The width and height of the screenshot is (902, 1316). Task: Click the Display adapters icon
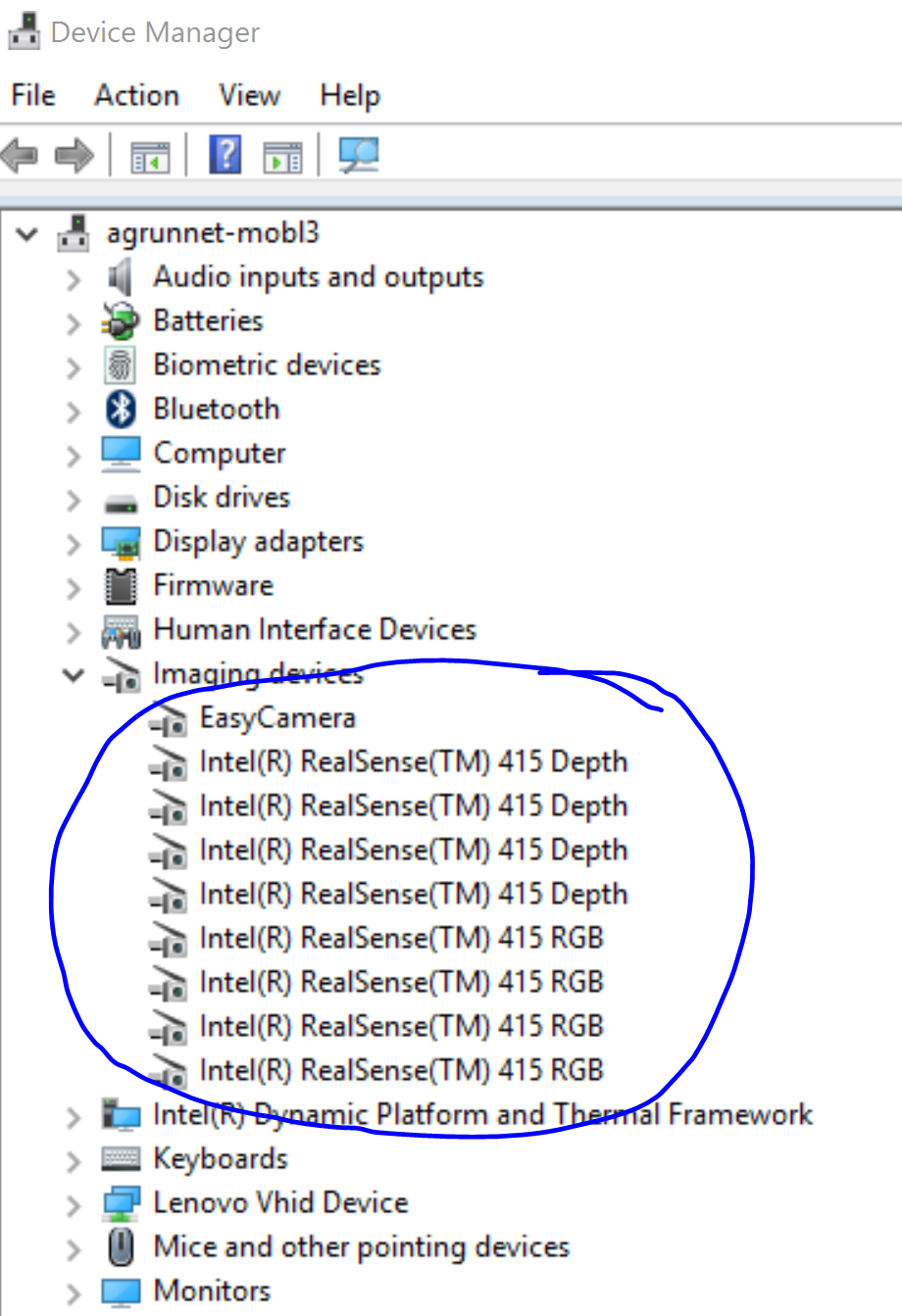pyautogui.click(x=121, y=542)
